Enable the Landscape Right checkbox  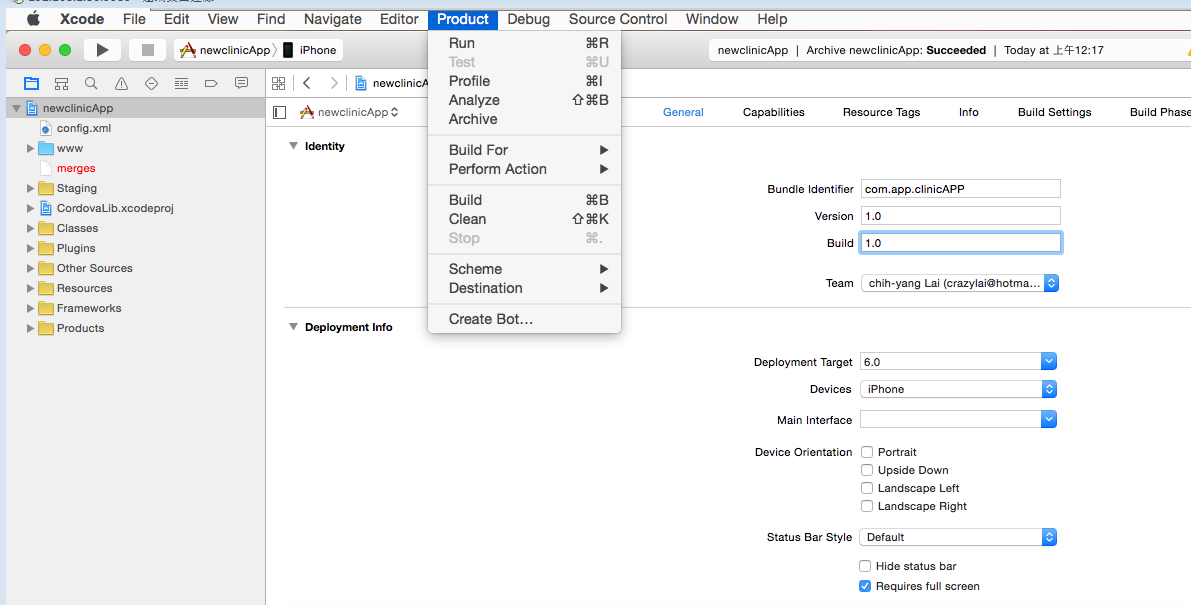(867, 506)
